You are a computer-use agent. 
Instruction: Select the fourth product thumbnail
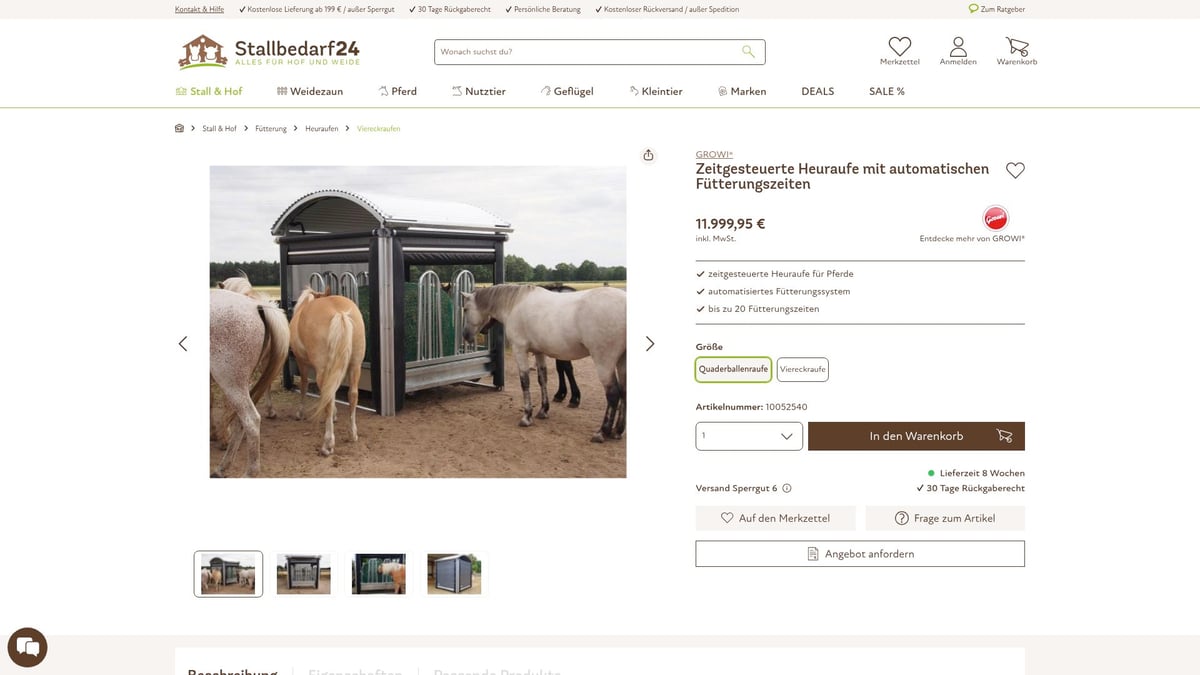(x=454, y=574)
